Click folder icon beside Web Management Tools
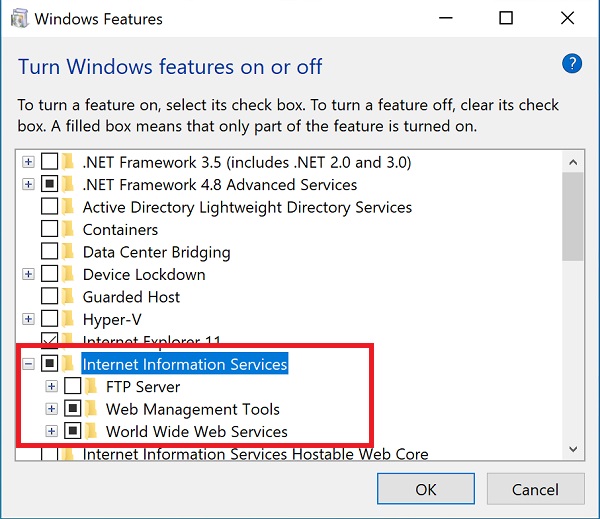 tap(91, 409)
